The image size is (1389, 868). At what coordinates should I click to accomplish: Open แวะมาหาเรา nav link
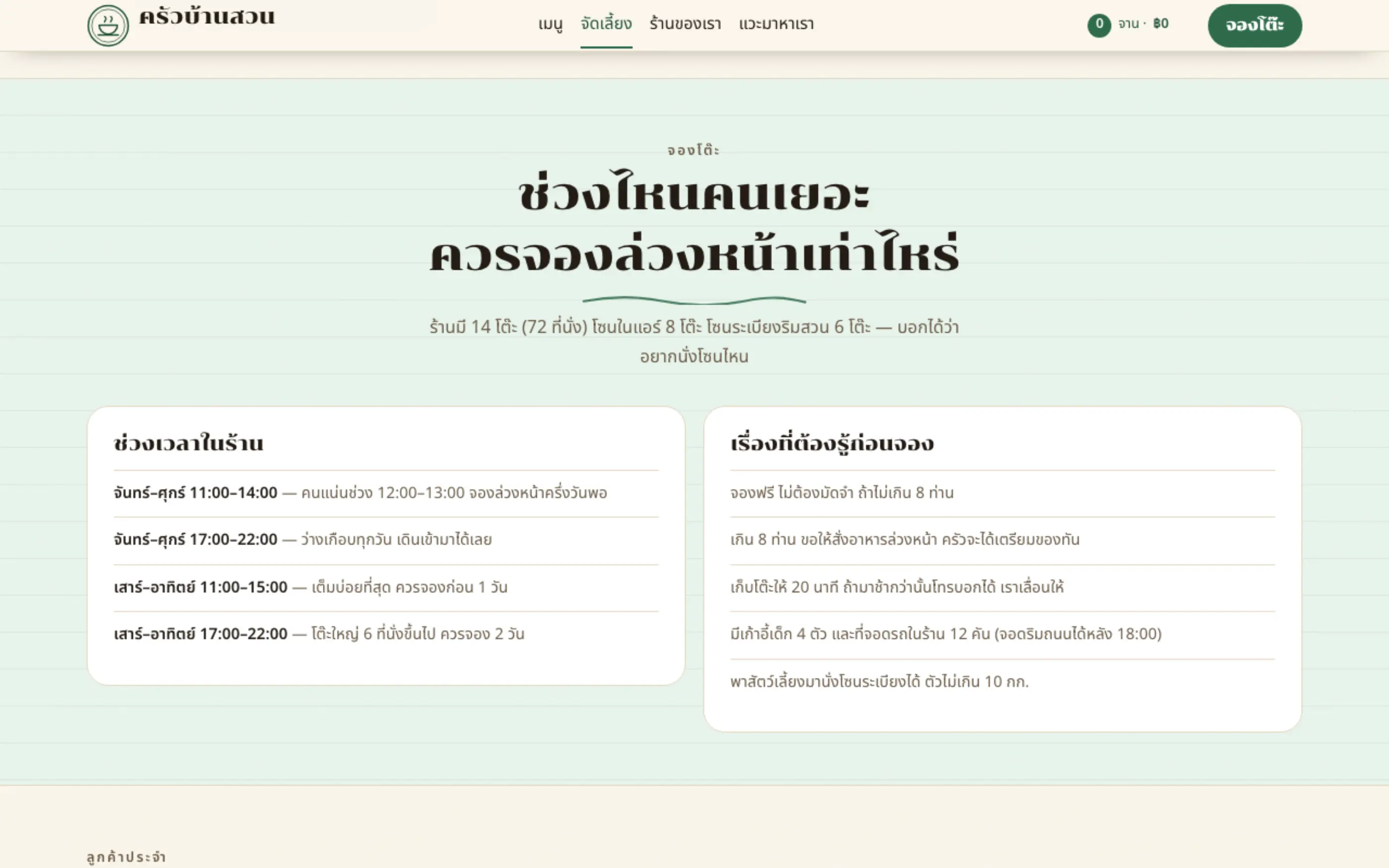pyautogui.click(x=776, y=24)
